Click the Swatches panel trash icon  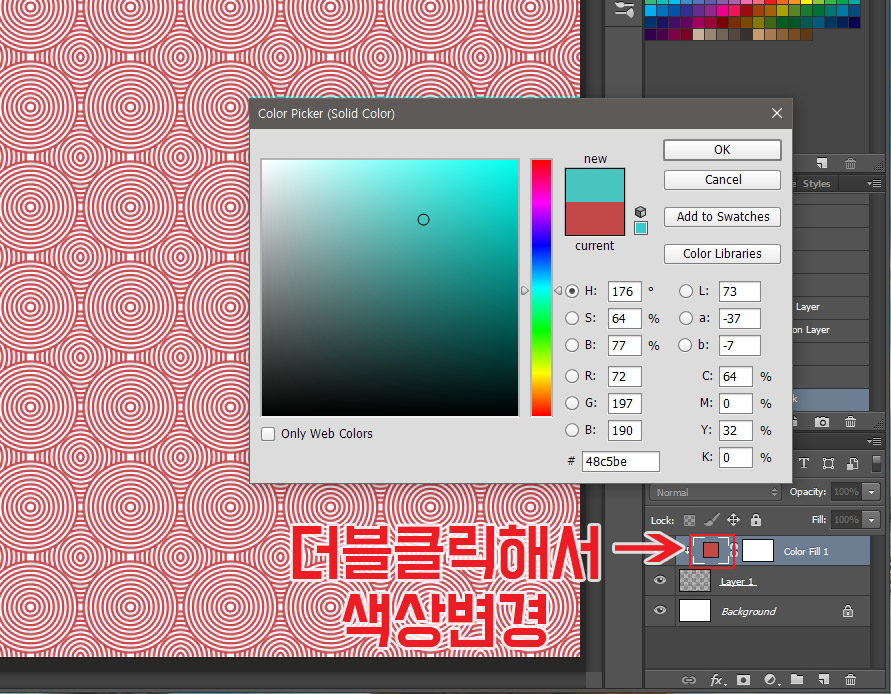850,164
